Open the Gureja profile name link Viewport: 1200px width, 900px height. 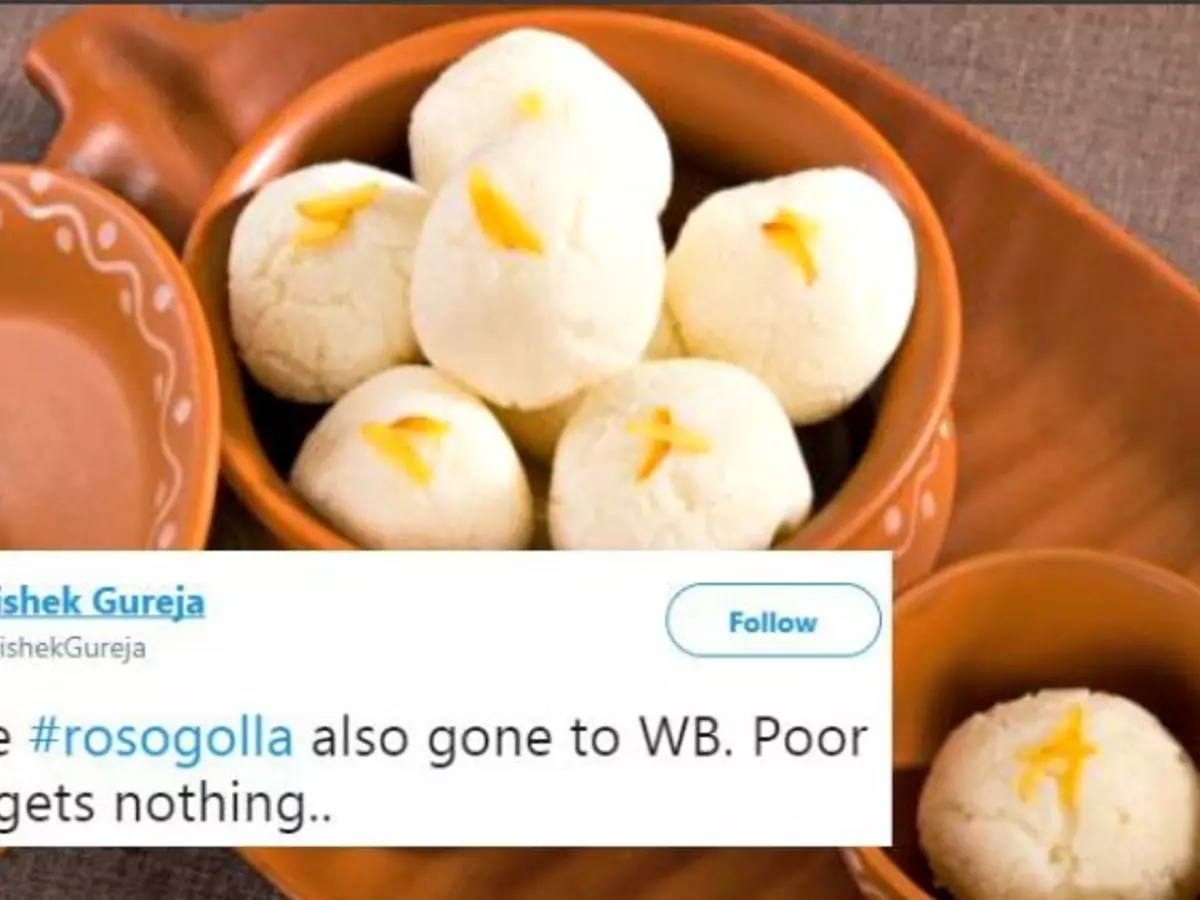pyautogui.click(x=102, y=602)
